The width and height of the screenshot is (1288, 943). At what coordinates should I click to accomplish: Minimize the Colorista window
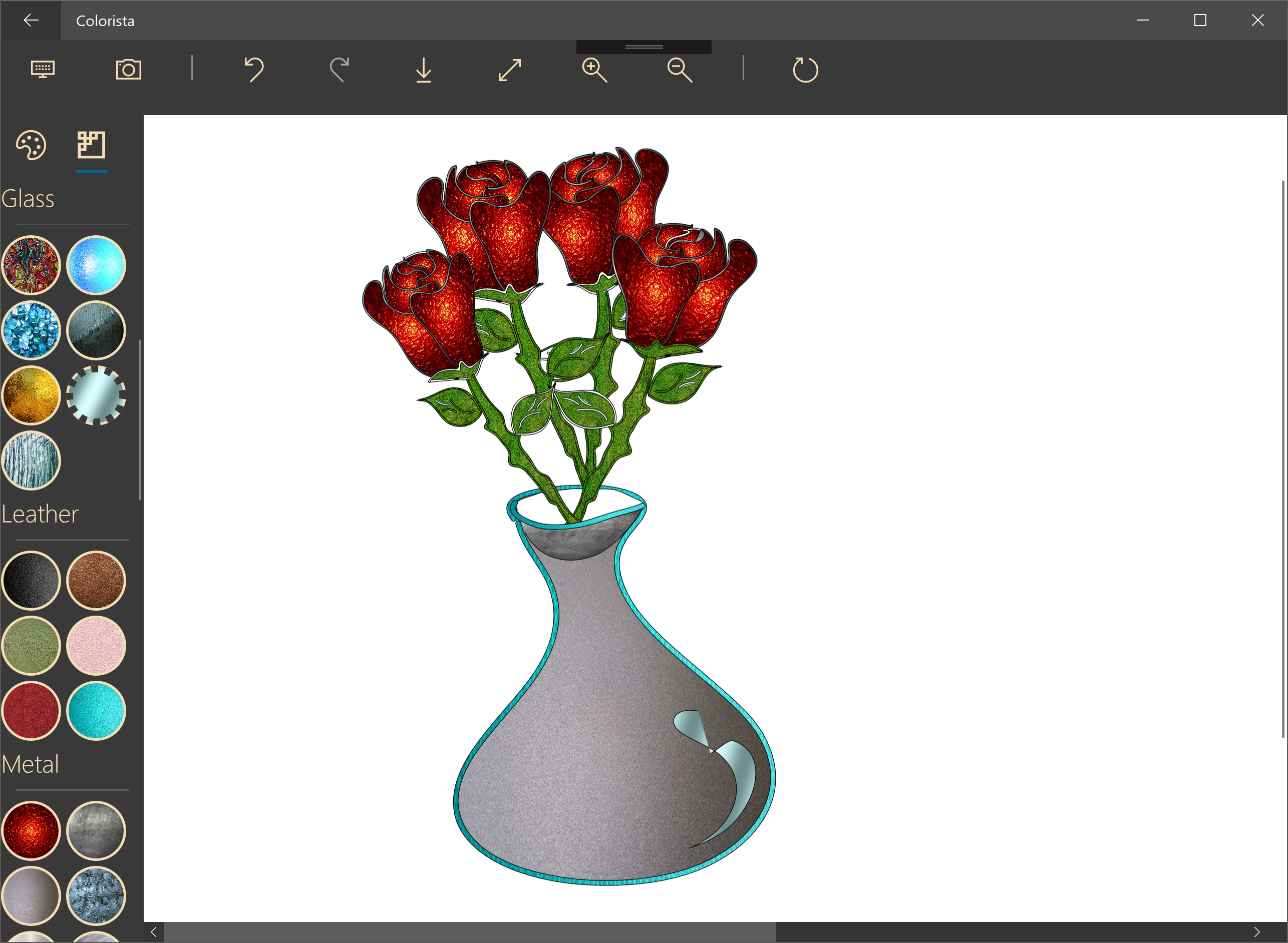[x=1142, y=21]
